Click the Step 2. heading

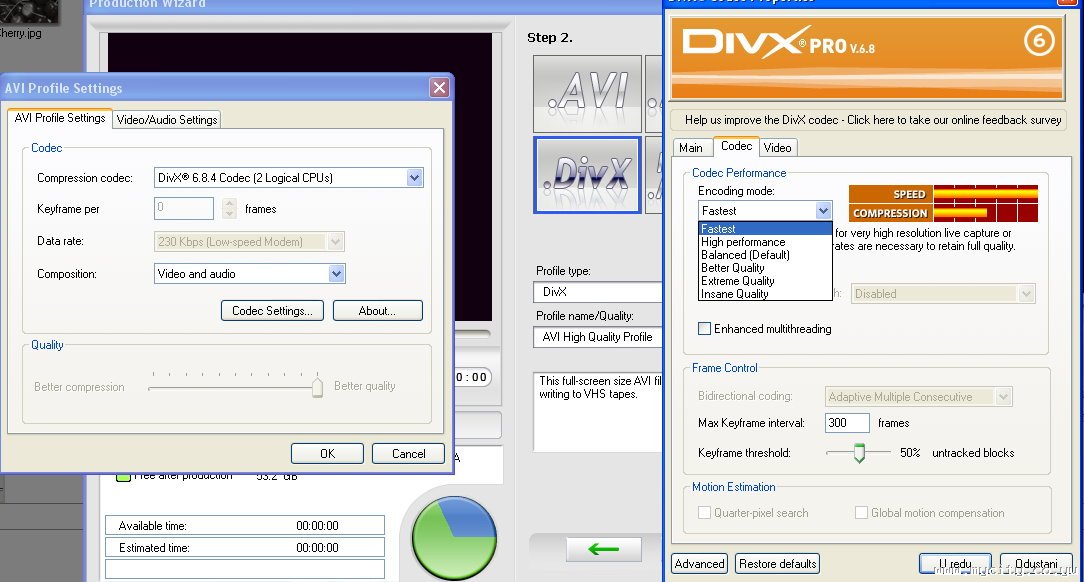(550, 38)
